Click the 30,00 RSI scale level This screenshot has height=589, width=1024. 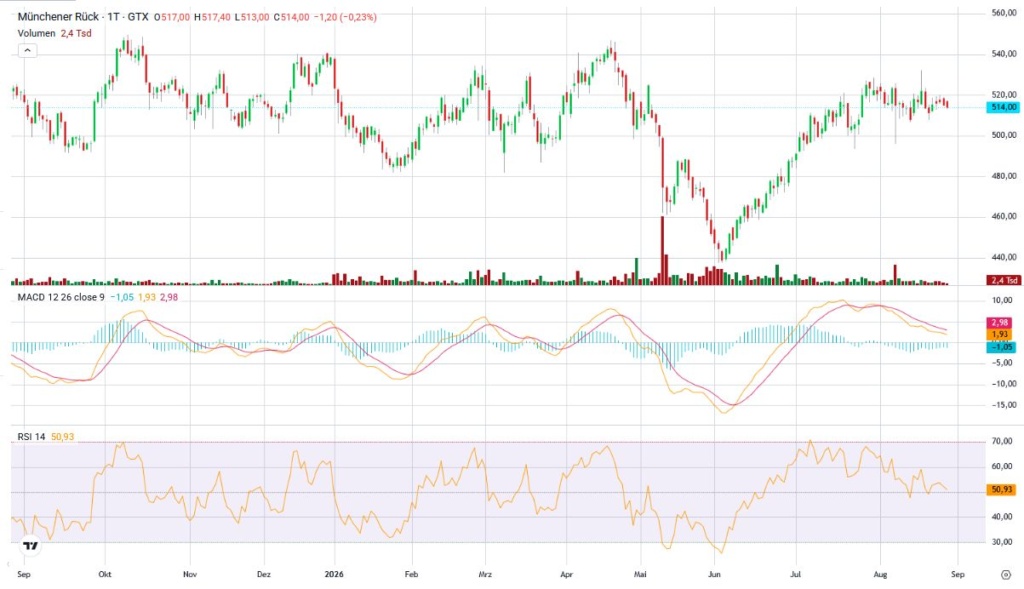click(1002, 541)
